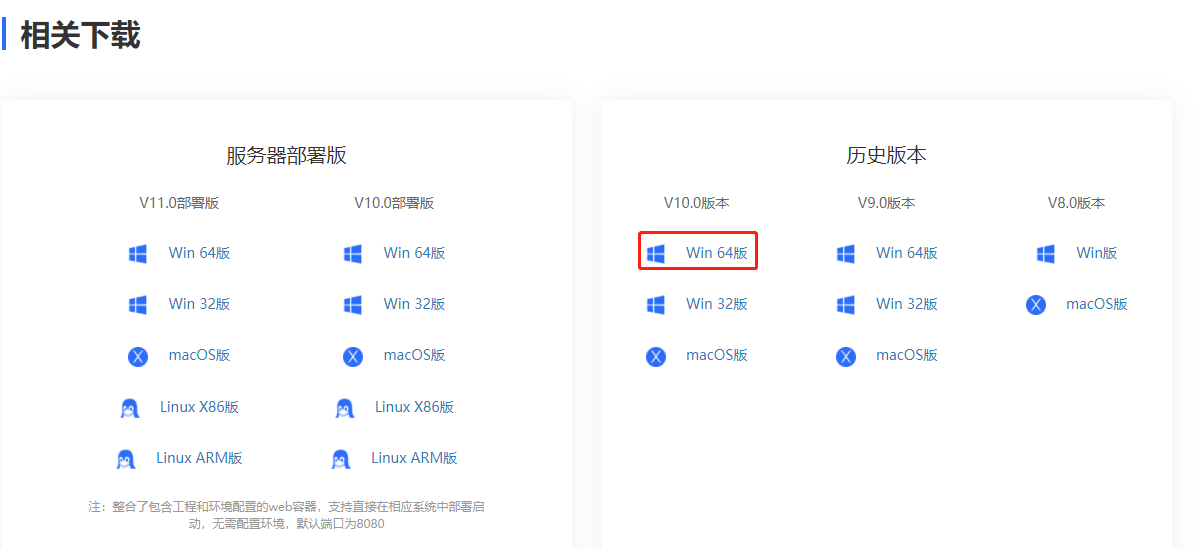
Task: Download history V10.0版本 Win 64版
Action: pyautogui.click(x=716, y=253)
